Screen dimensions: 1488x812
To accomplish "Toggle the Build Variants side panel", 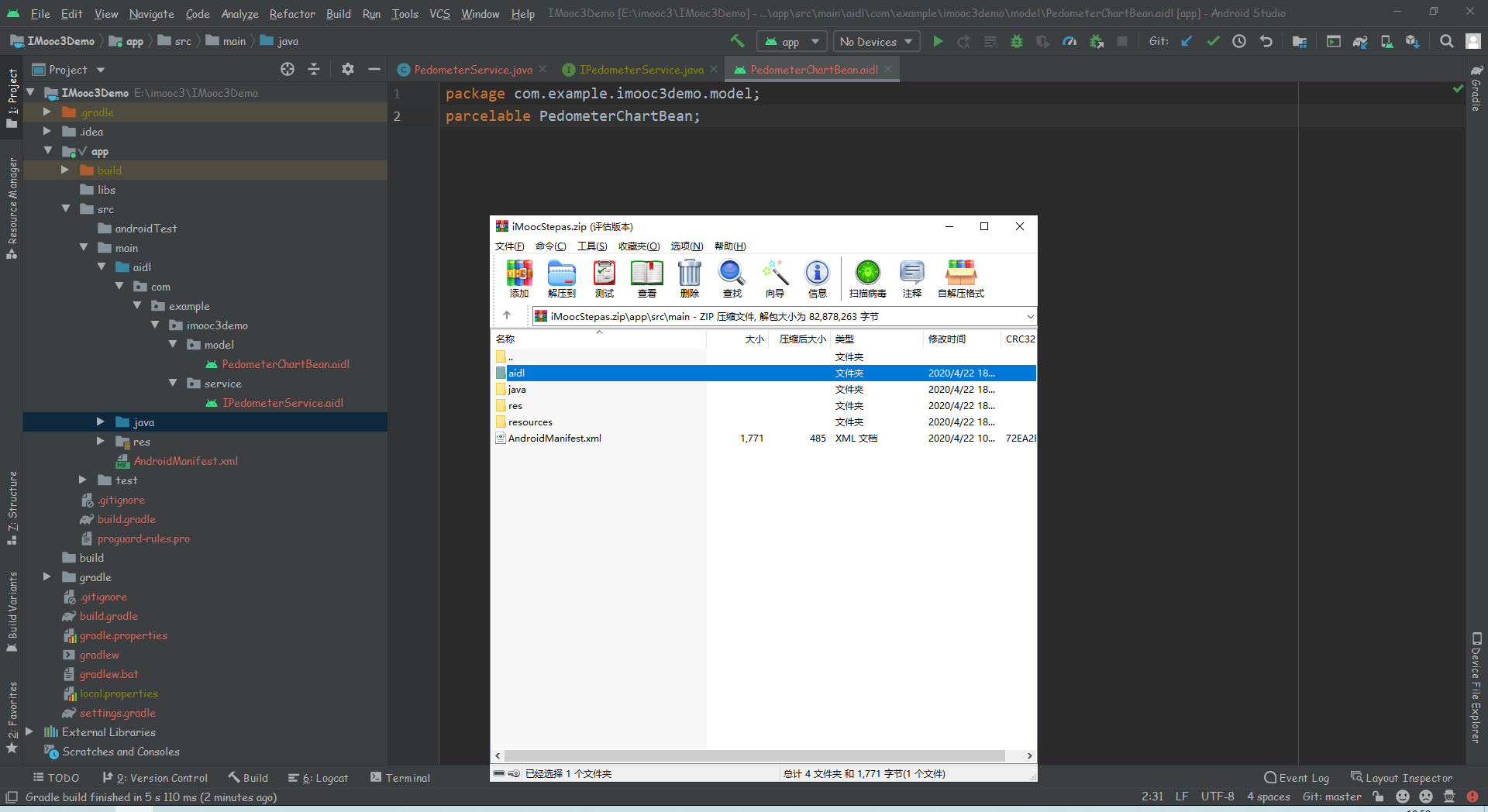I will coord(12,612).
